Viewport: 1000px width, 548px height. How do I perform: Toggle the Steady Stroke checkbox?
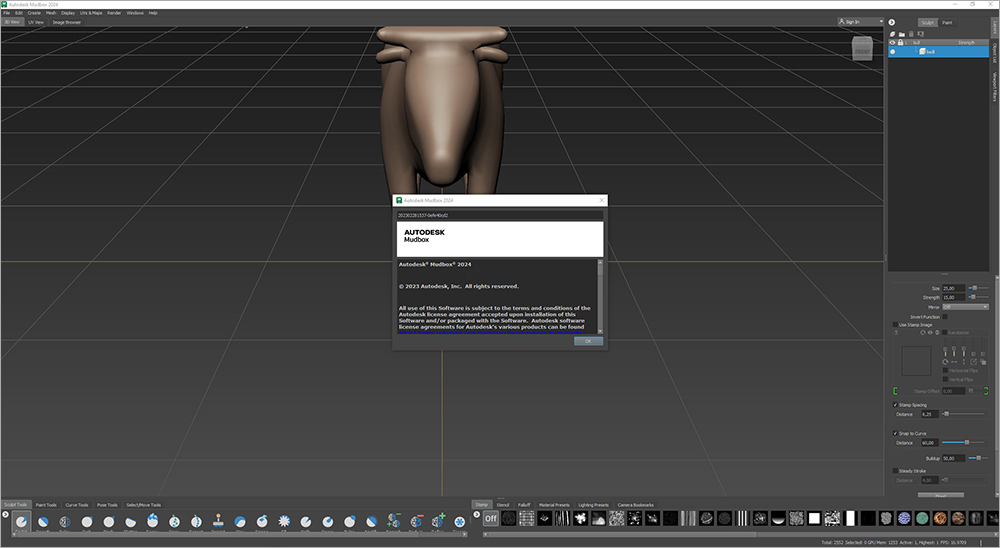[895, 471]
